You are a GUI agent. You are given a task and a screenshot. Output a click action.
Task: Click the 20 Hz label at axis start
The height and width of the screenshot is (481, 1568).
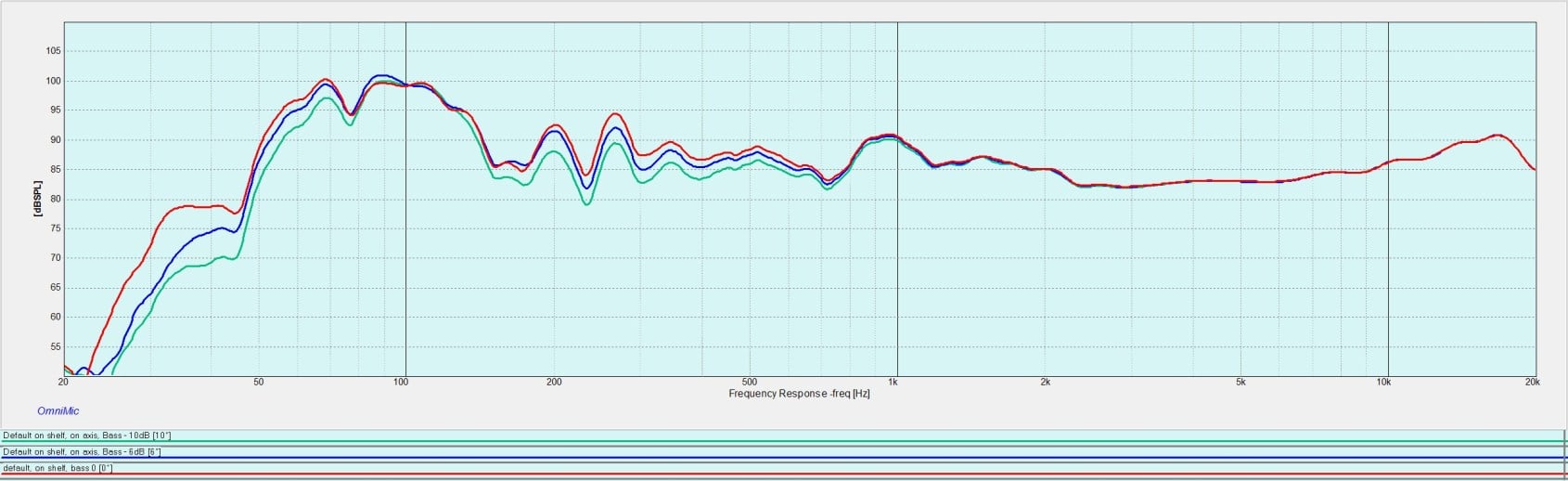pyautogui.click(x=63, y=382)
